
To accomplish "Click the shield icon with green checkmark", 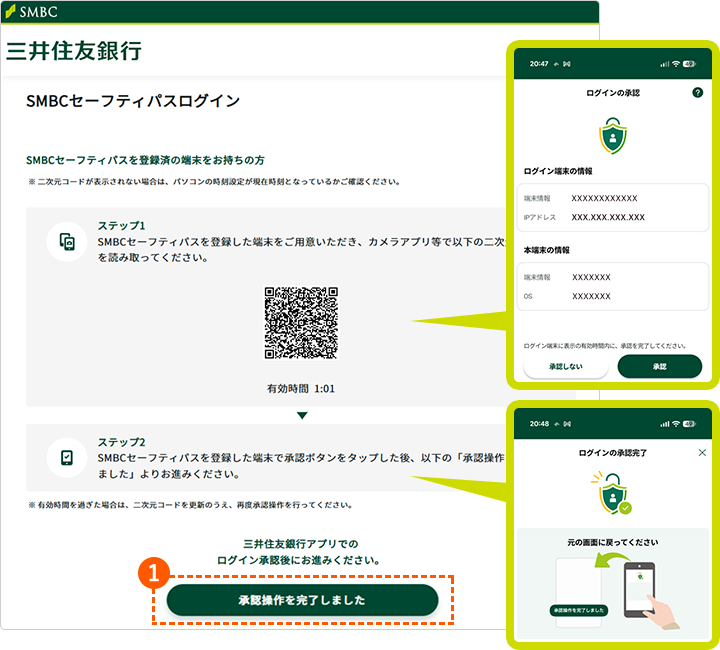I will coord(612,493).
